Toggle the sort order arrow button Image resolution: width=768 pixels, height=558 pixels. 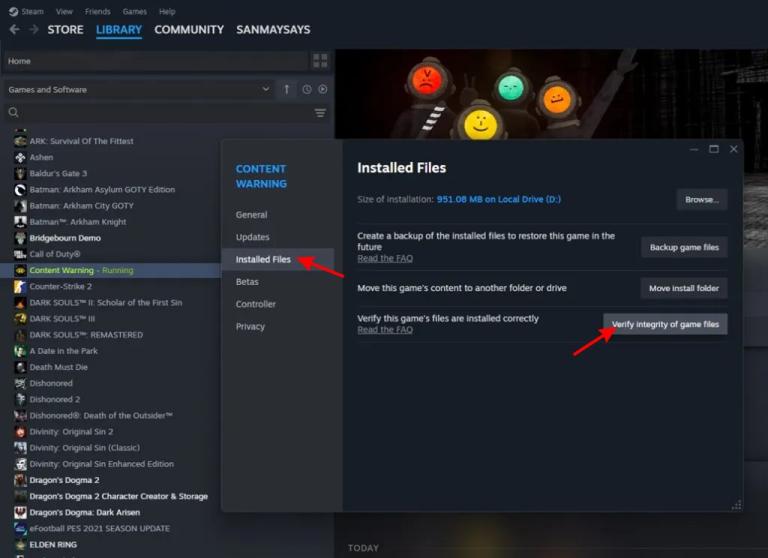pyautogui.click(x=287, y=89)
